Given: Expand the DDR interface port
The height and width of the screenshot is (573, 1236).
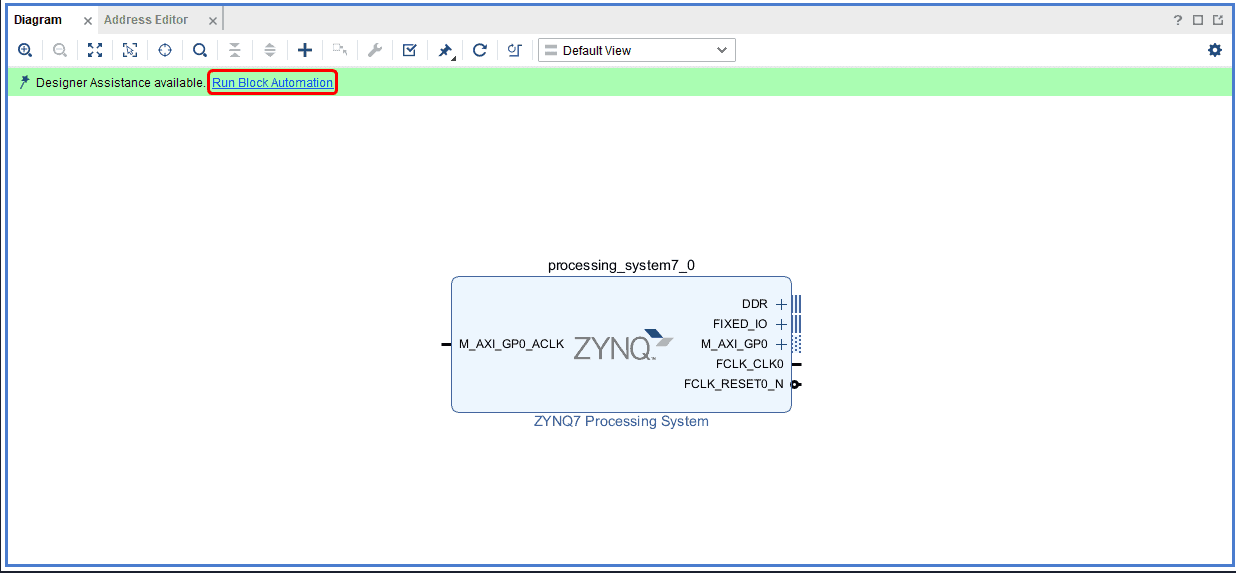Looking at the screenshot, I should tap(781, 304).
